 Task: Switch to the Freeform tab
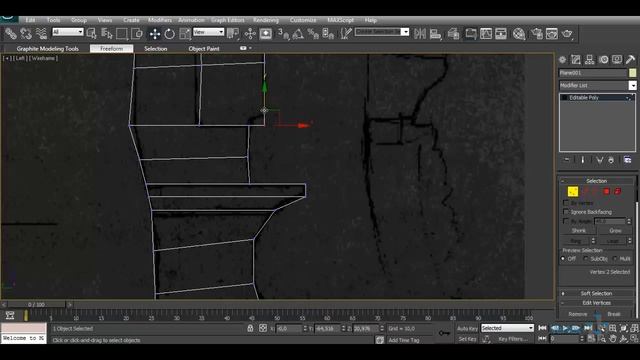(x=111, y=49)
